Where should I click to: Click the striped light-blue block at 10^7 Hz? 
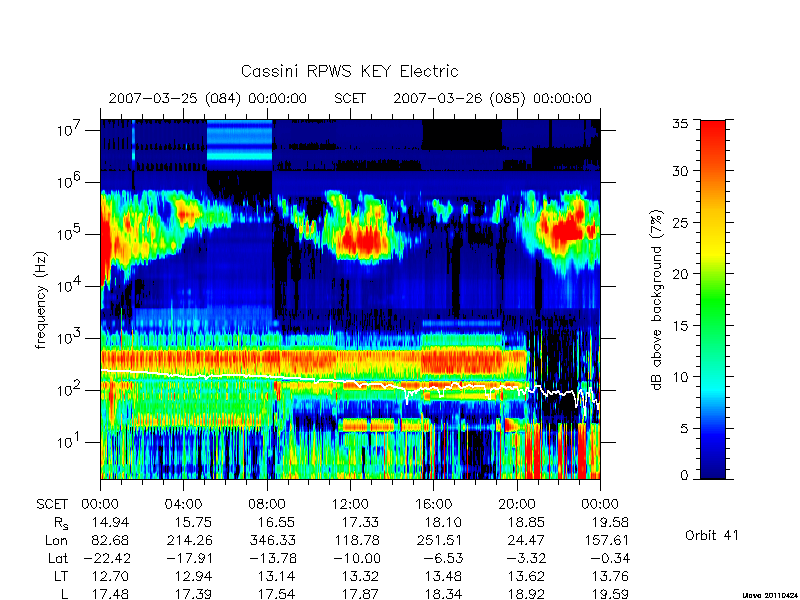(239, 140)
